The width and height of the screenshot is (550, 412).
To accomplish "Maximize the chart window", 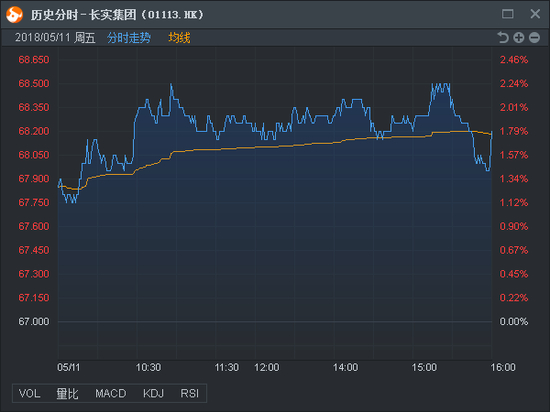I will [508, 14].
